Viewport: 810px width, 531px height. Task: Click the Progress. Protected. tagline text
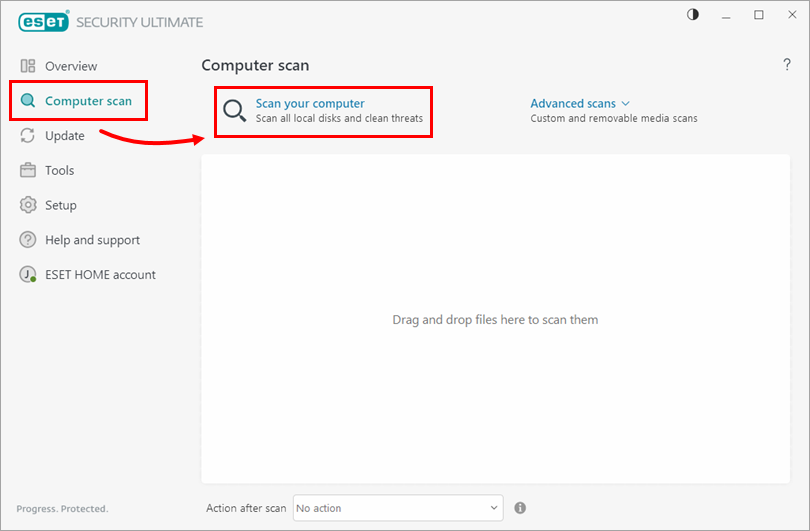62,509
